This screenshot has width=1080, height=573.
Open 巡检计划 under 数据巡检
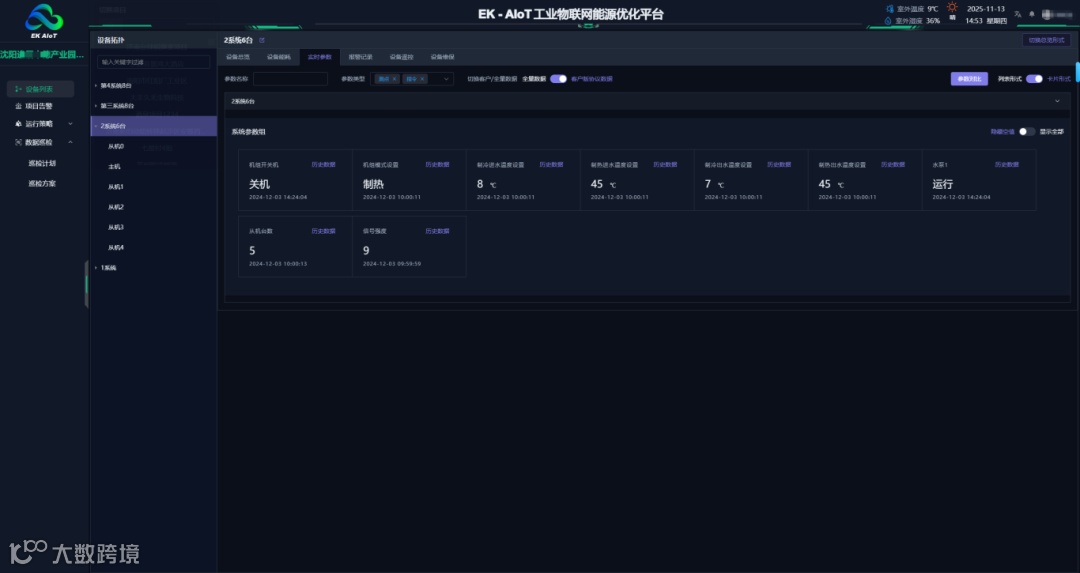[41, 164]
